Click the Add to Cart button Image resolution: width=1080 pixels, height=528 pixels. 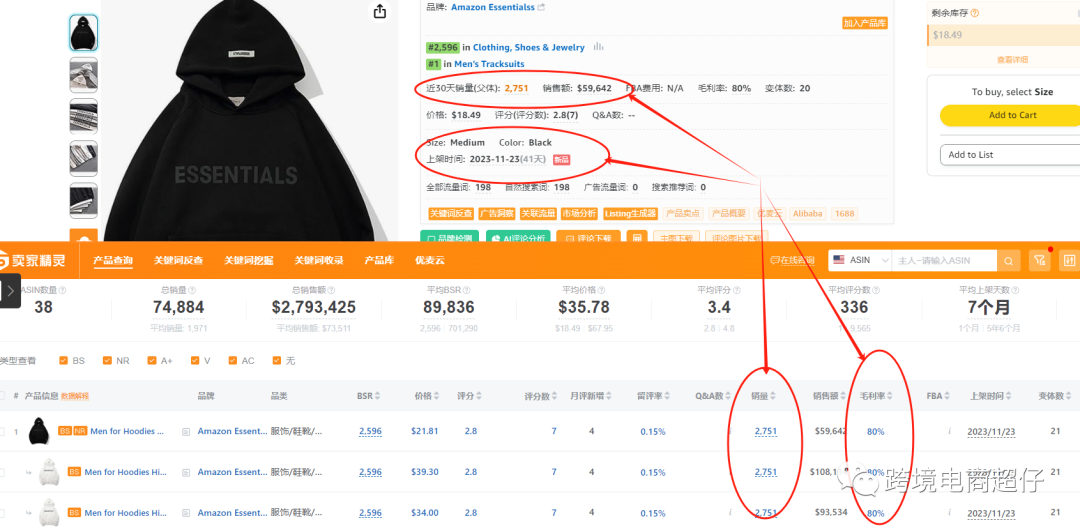[x=1012, y=115]
